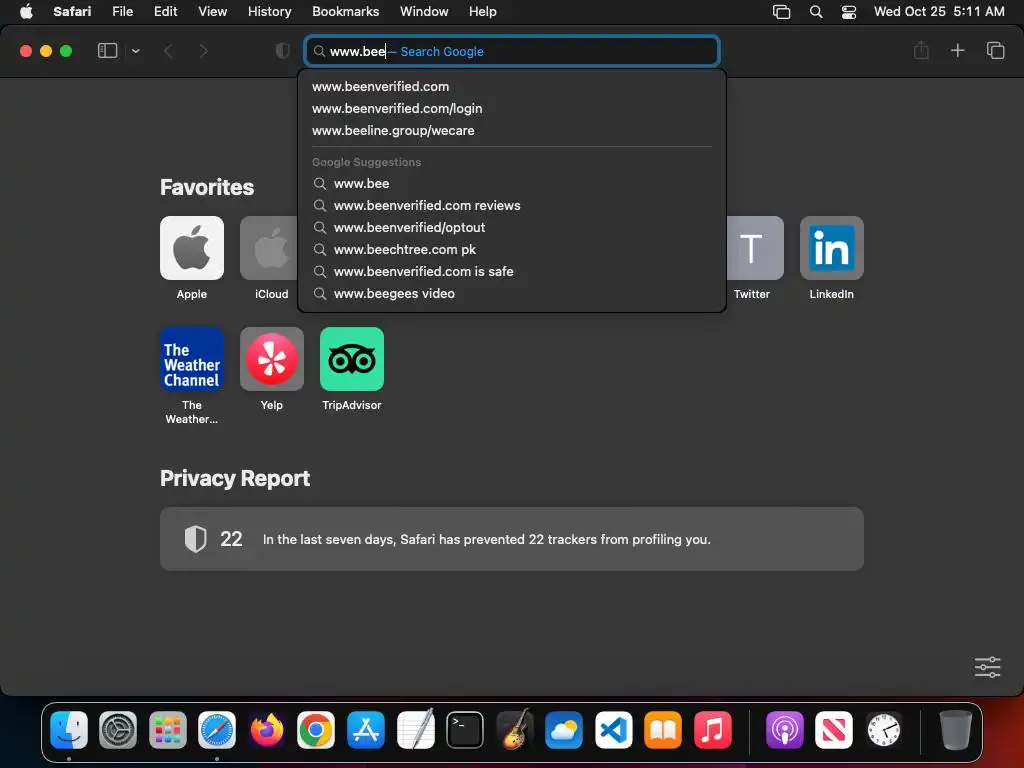The image size is (1024, 768).
Task: Click the date and time in menu bar
Action: point(939,11)
